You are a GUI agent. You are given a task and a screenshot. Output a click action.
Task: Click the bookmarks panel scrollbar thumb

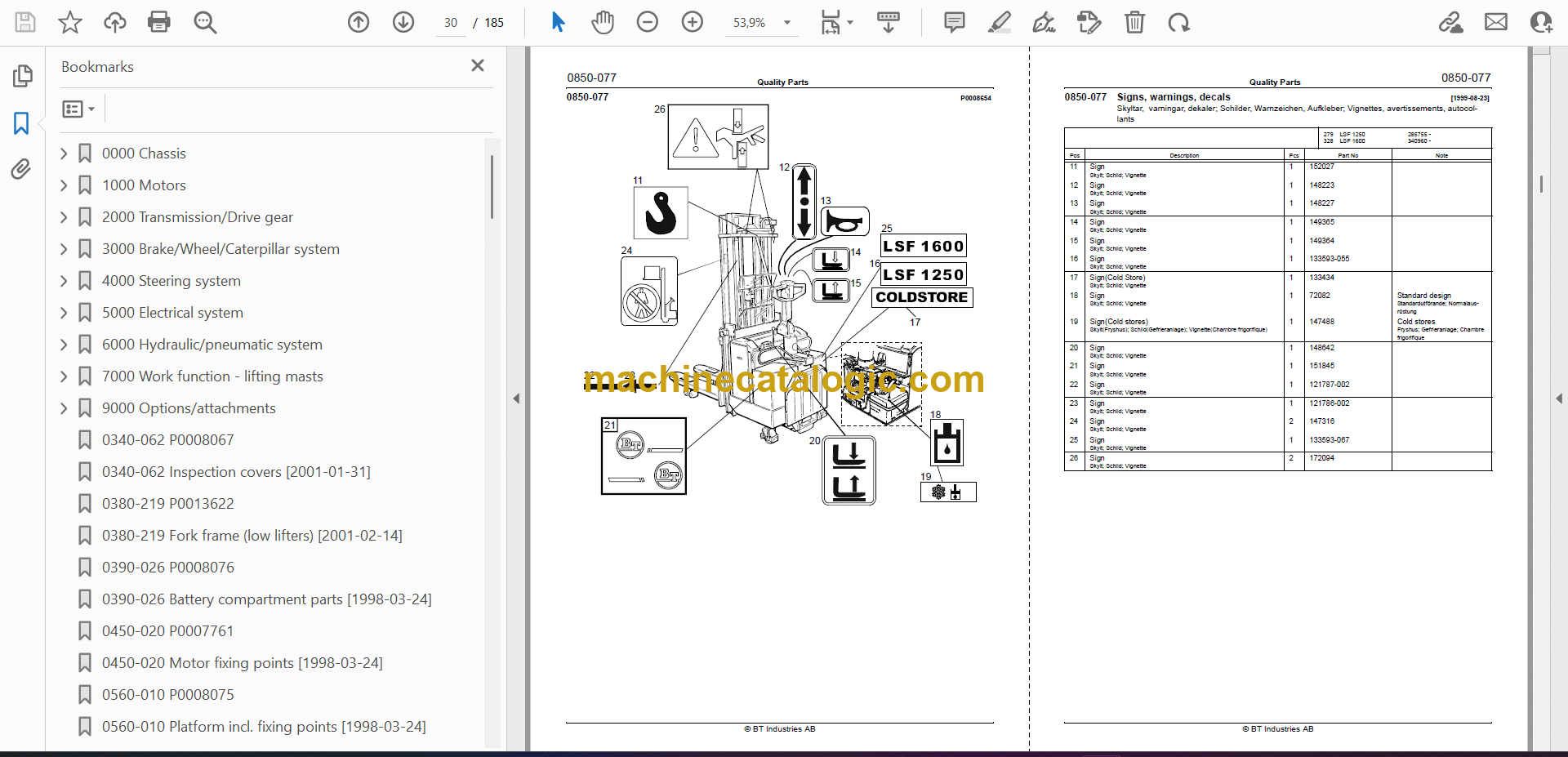(492, 187)
